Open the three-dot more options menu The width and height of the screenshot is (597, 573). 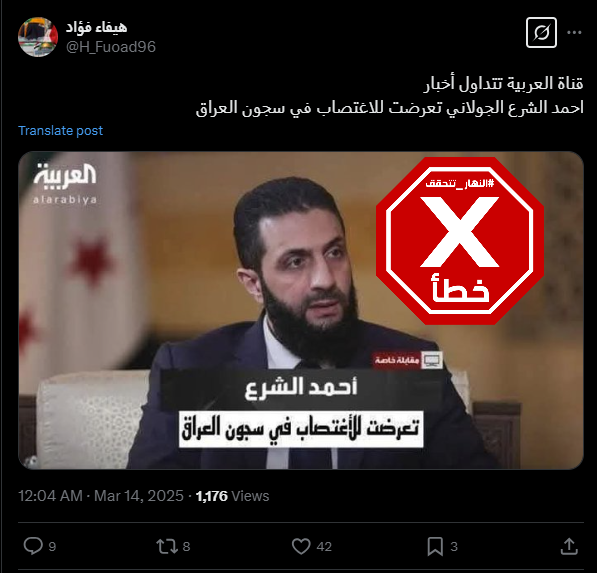tap(574, 33)
